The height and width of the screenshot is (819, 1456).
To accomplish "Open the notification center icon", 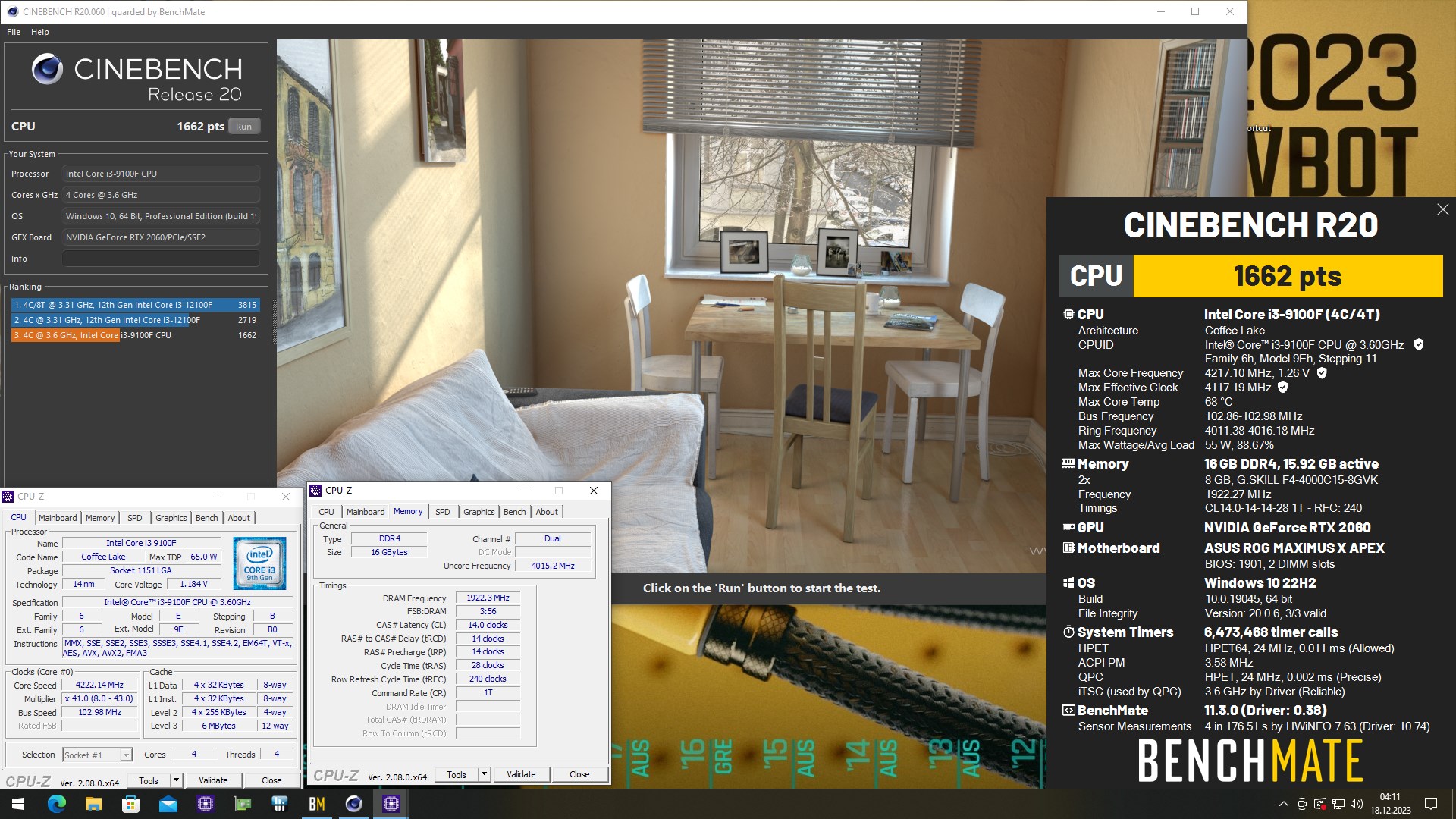I will 1431,804.
